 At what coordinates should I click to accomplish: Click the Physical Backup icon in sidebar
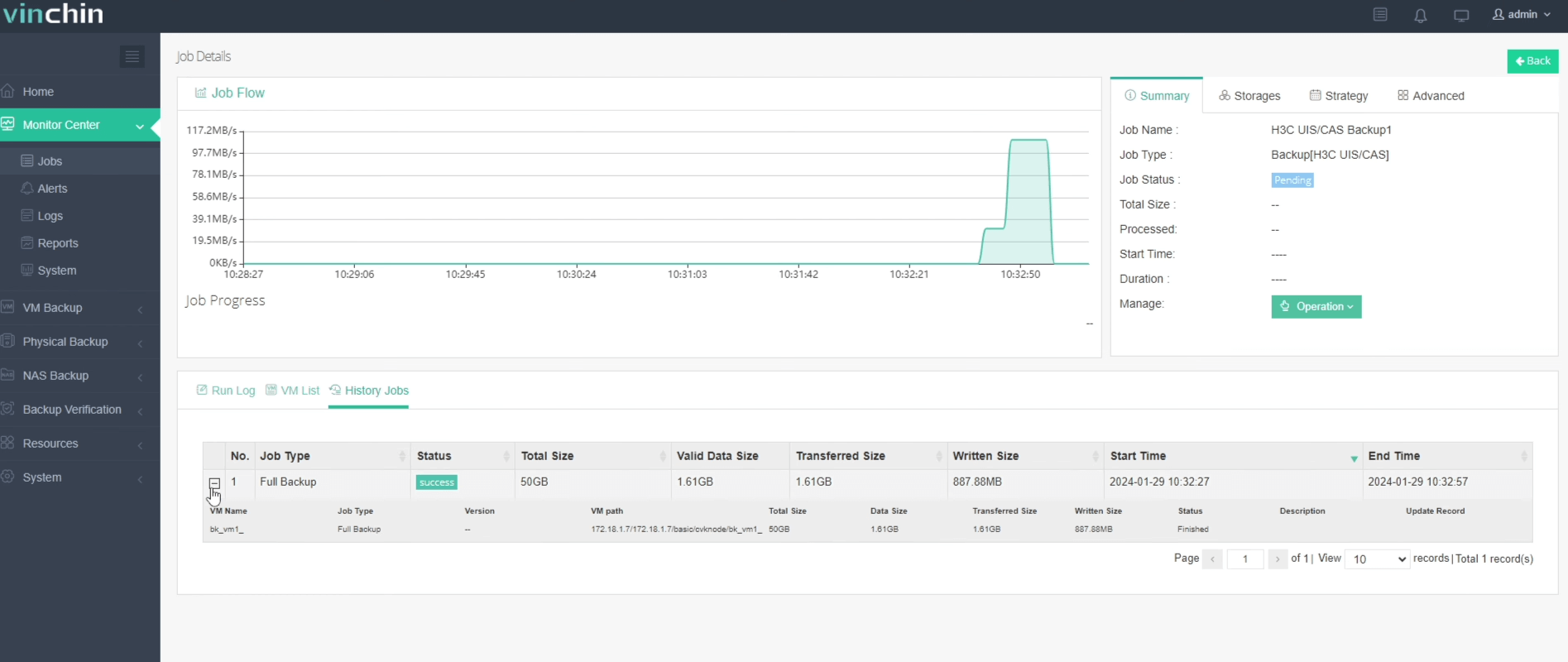pyautogui.click(x=8, y=341)
